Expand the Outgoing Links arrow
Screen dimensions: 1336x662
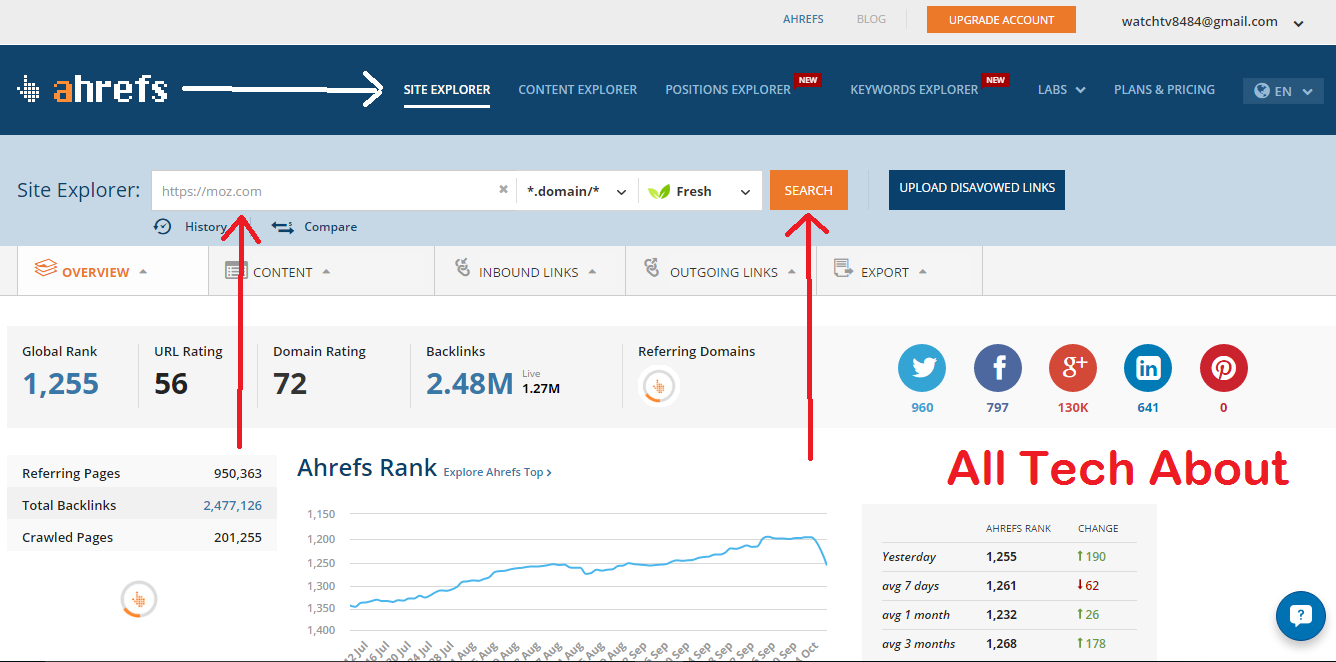click(792, 272)
